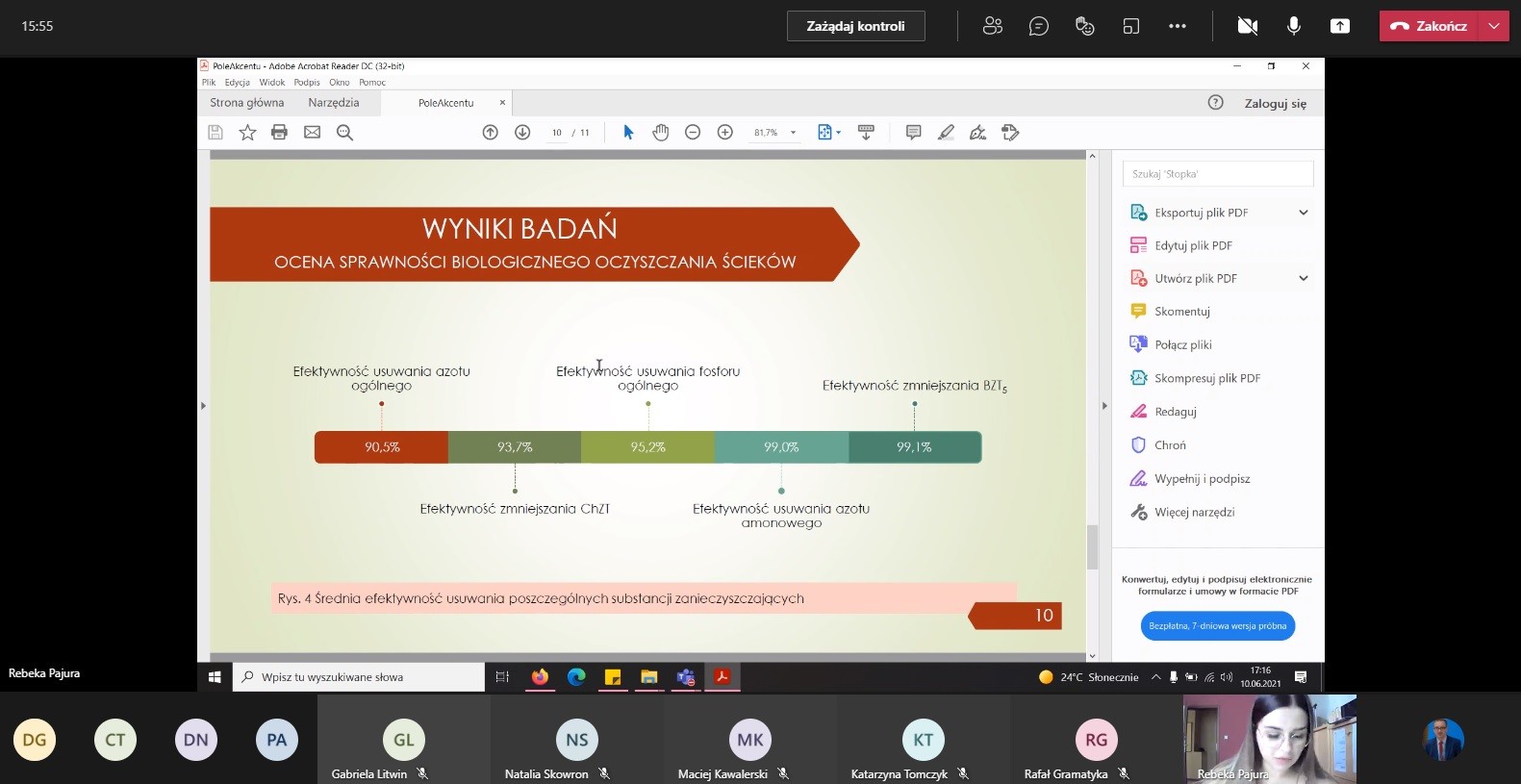Go to next page arrow icon
This screenshot has width=1521, height=784.
[x=522, y=133]
